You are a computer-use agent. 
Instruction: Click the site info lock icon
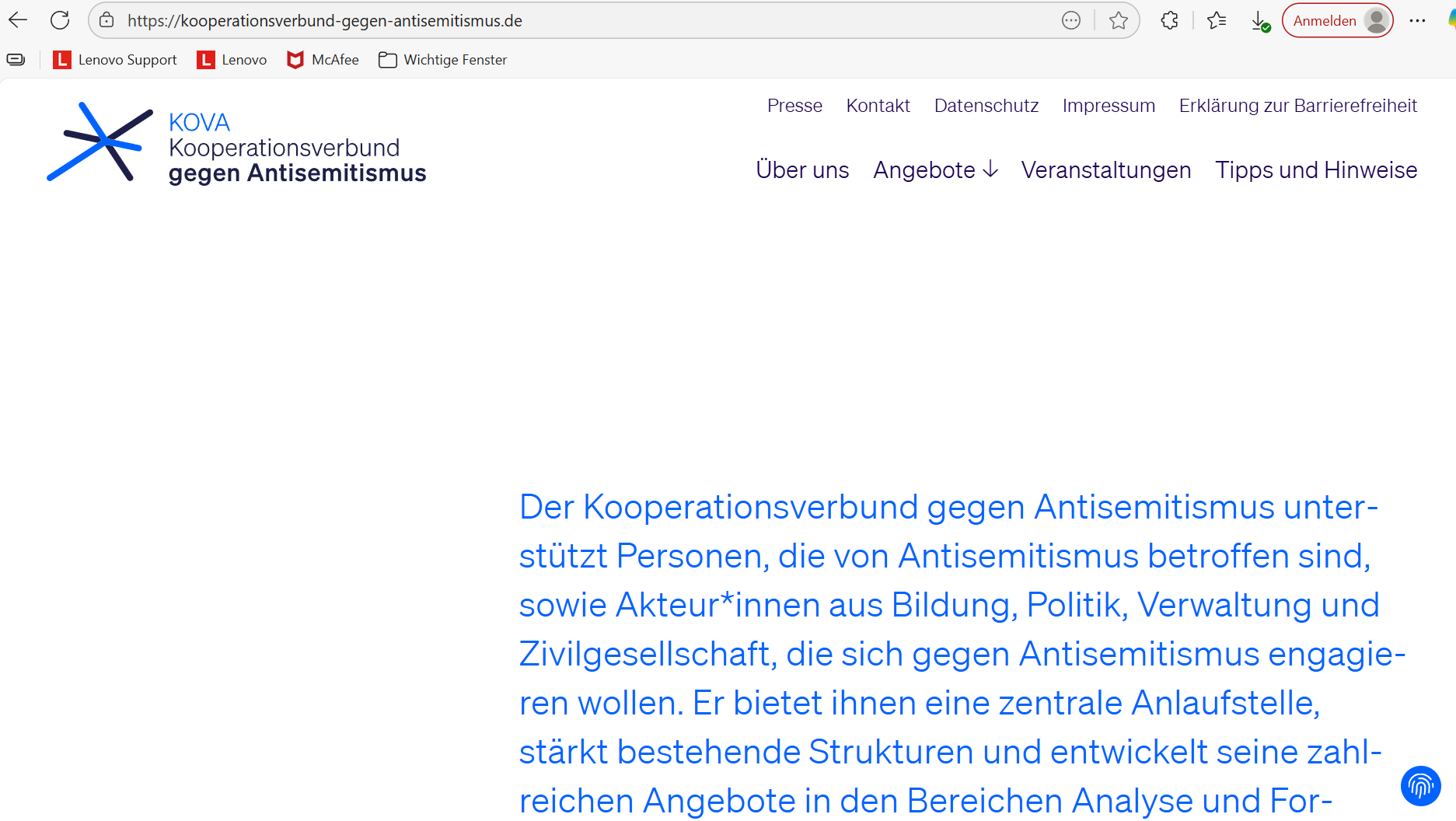(x=107, y=20)
